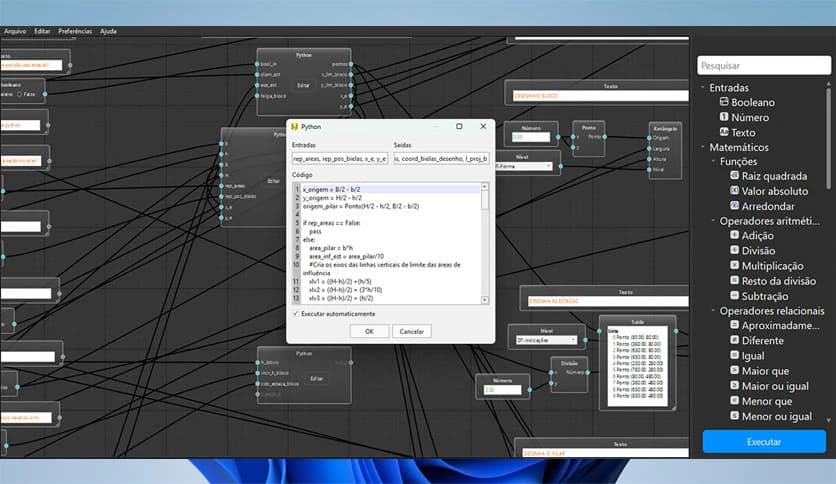Click code line 'area_pilar = b*h'

[x=331, y=248]
